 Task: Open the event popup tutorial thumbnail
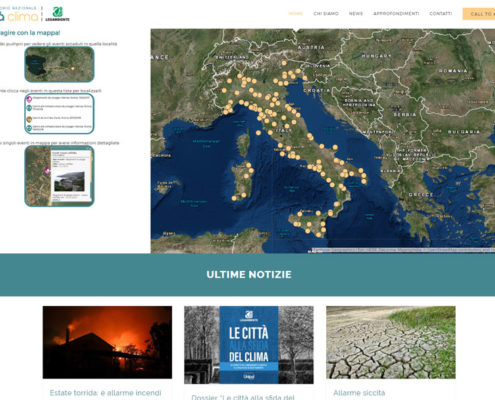[x=59, y=176]
